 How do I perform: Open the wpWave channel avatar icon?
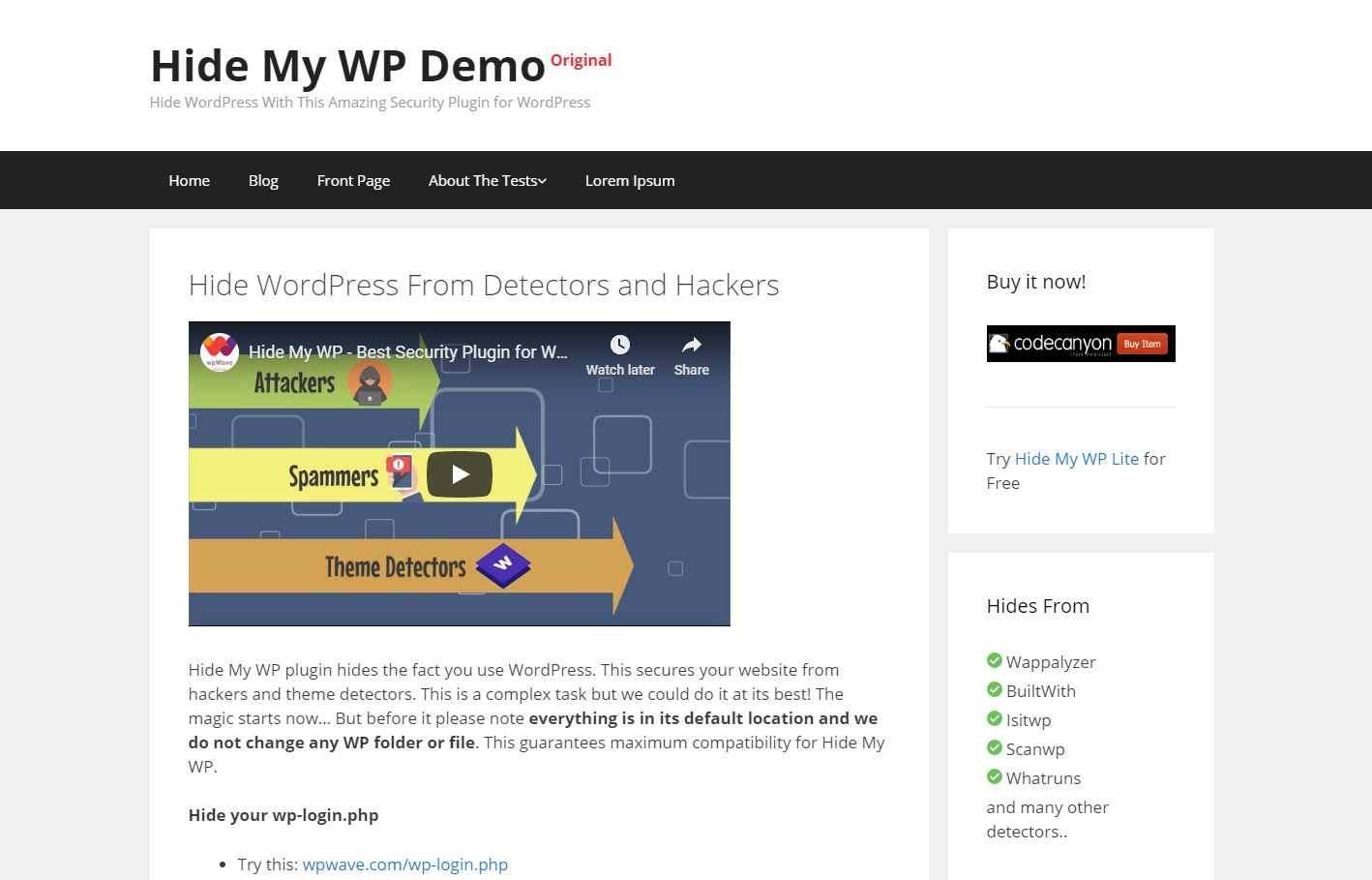(x=220, y=352)
